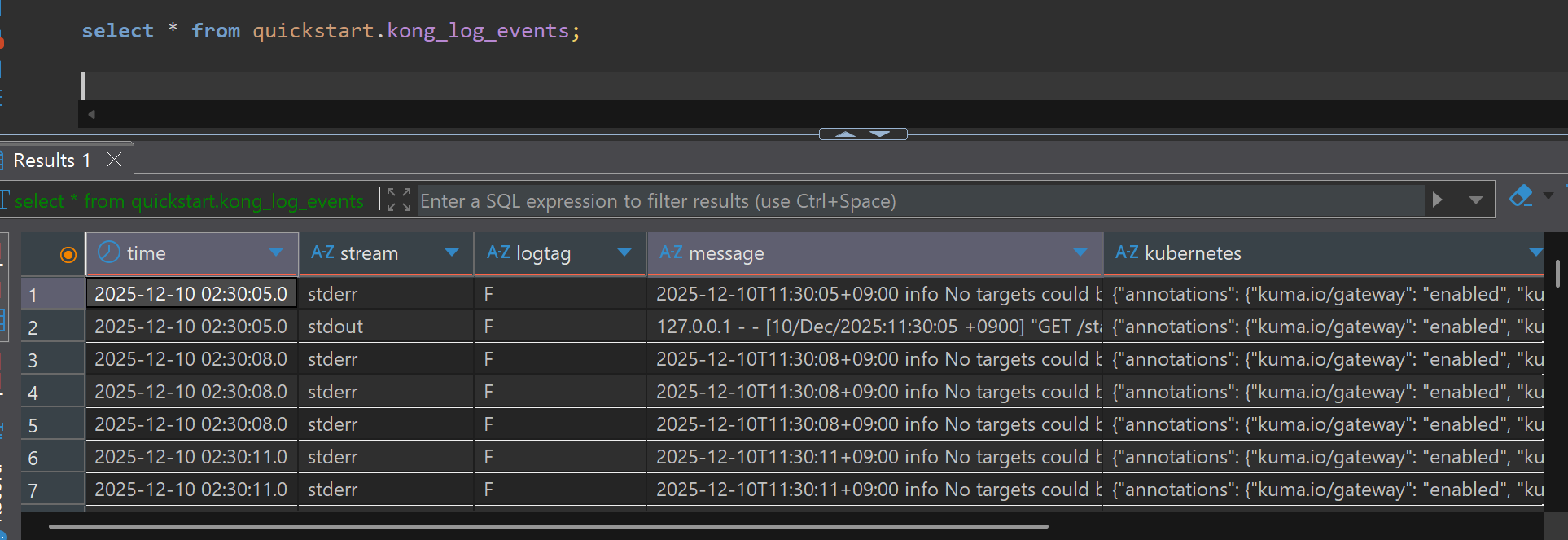Select the Results 1 tab
1568x540 pixels.
point(52,160)
